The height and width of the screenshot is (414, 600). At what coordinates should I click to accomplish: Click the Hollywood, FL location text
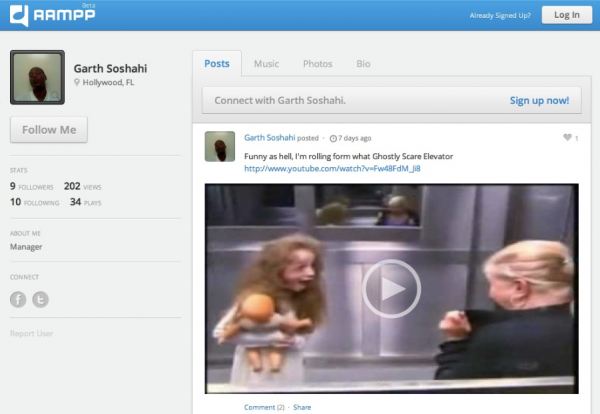click(108, 82)
